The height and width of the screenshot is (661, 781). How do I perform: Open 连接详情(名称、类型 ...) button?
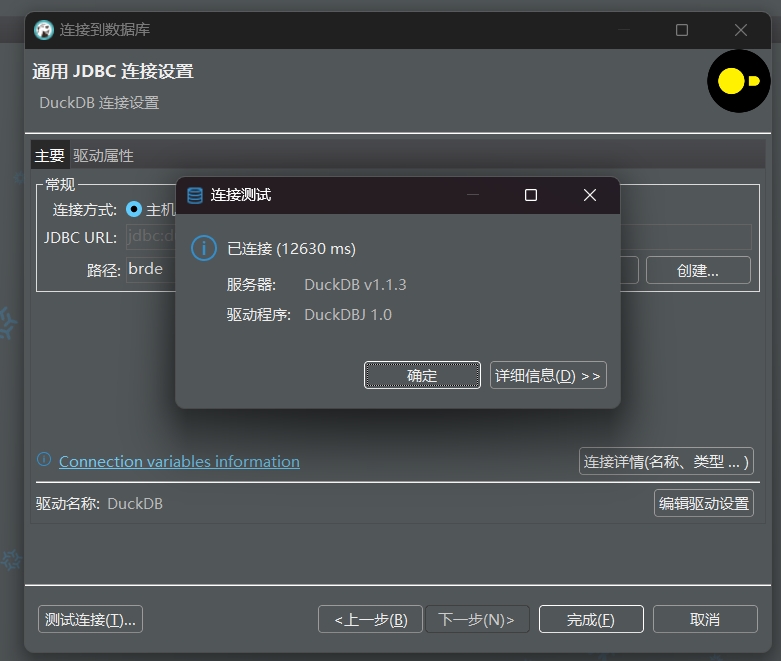point(666,462)
